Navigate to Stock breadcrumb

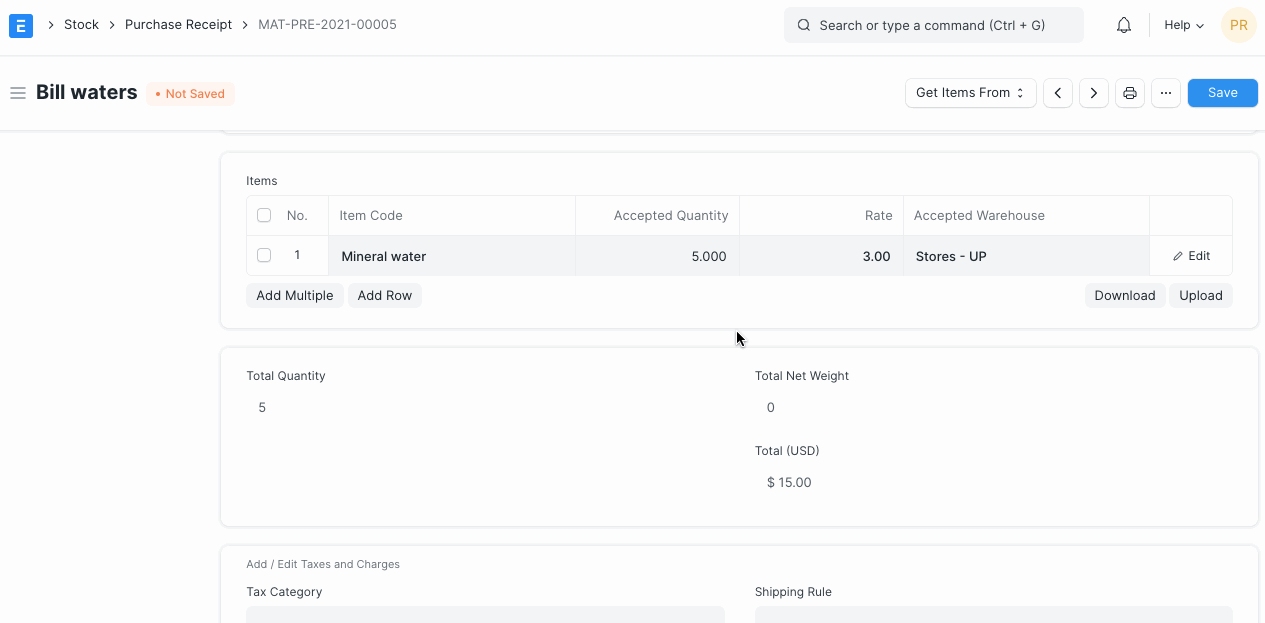81,25
